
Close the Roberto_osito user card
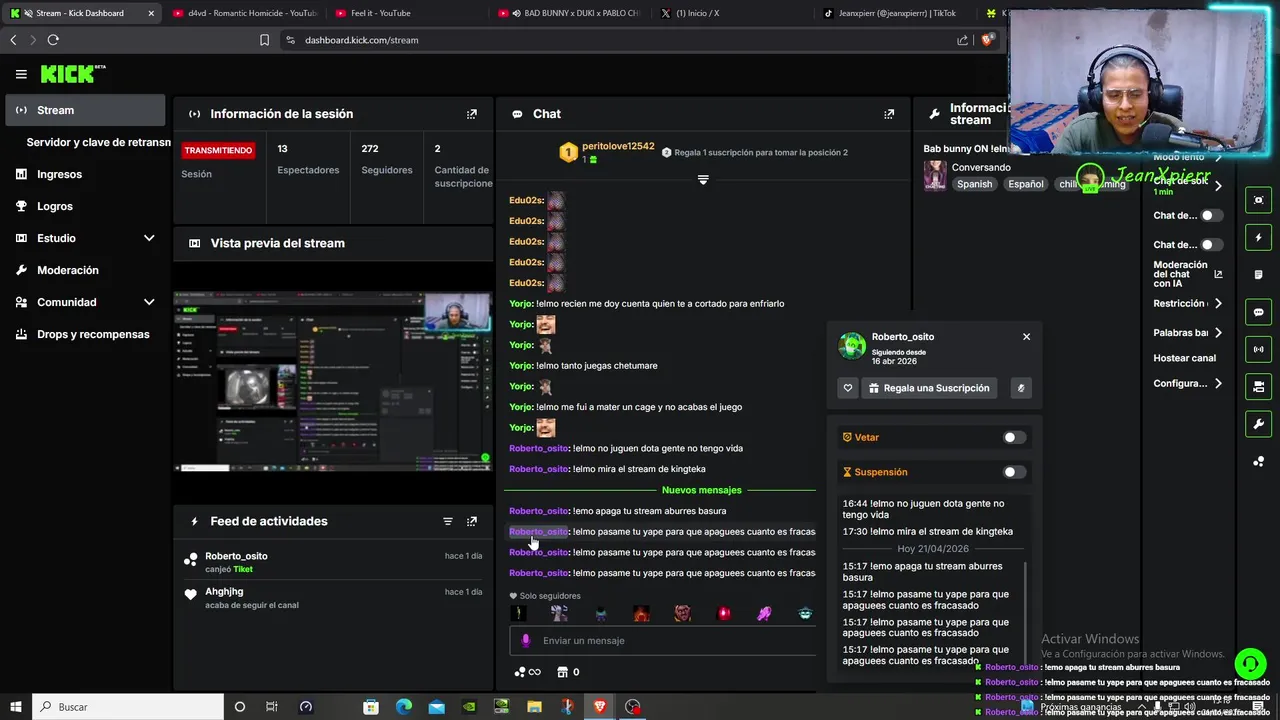point(1026,337)
